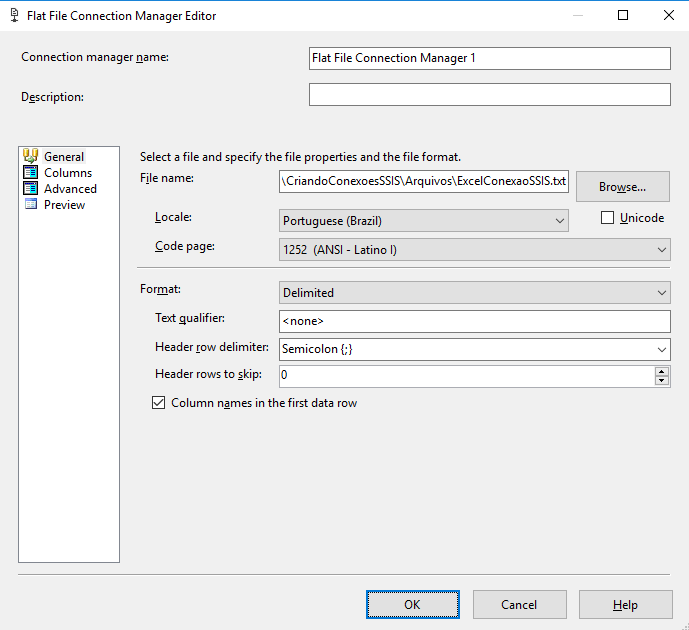Show the Preview page
The width and height of the screenshot is (689, 630).
coord(64,205)
